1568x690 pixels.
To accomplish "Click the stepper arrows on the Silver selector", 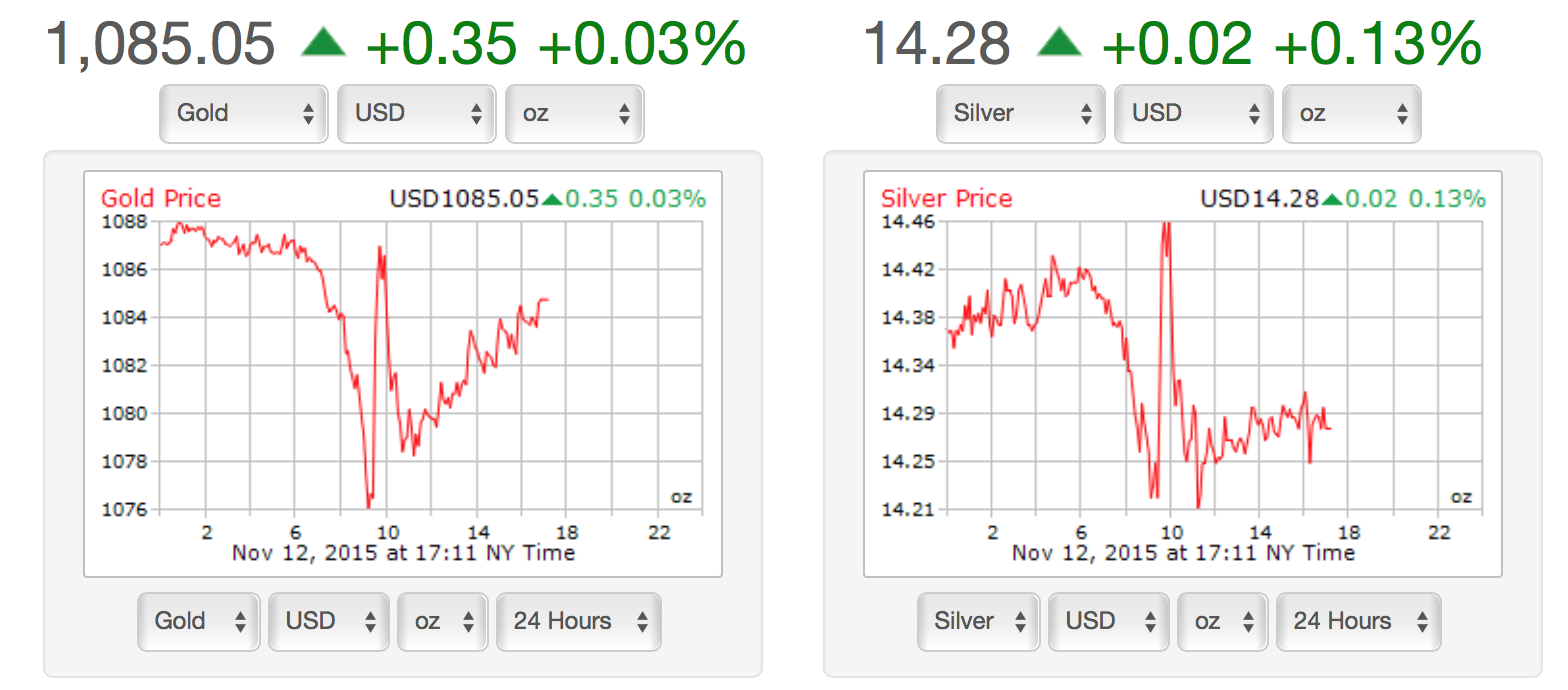I will 1087,113.
